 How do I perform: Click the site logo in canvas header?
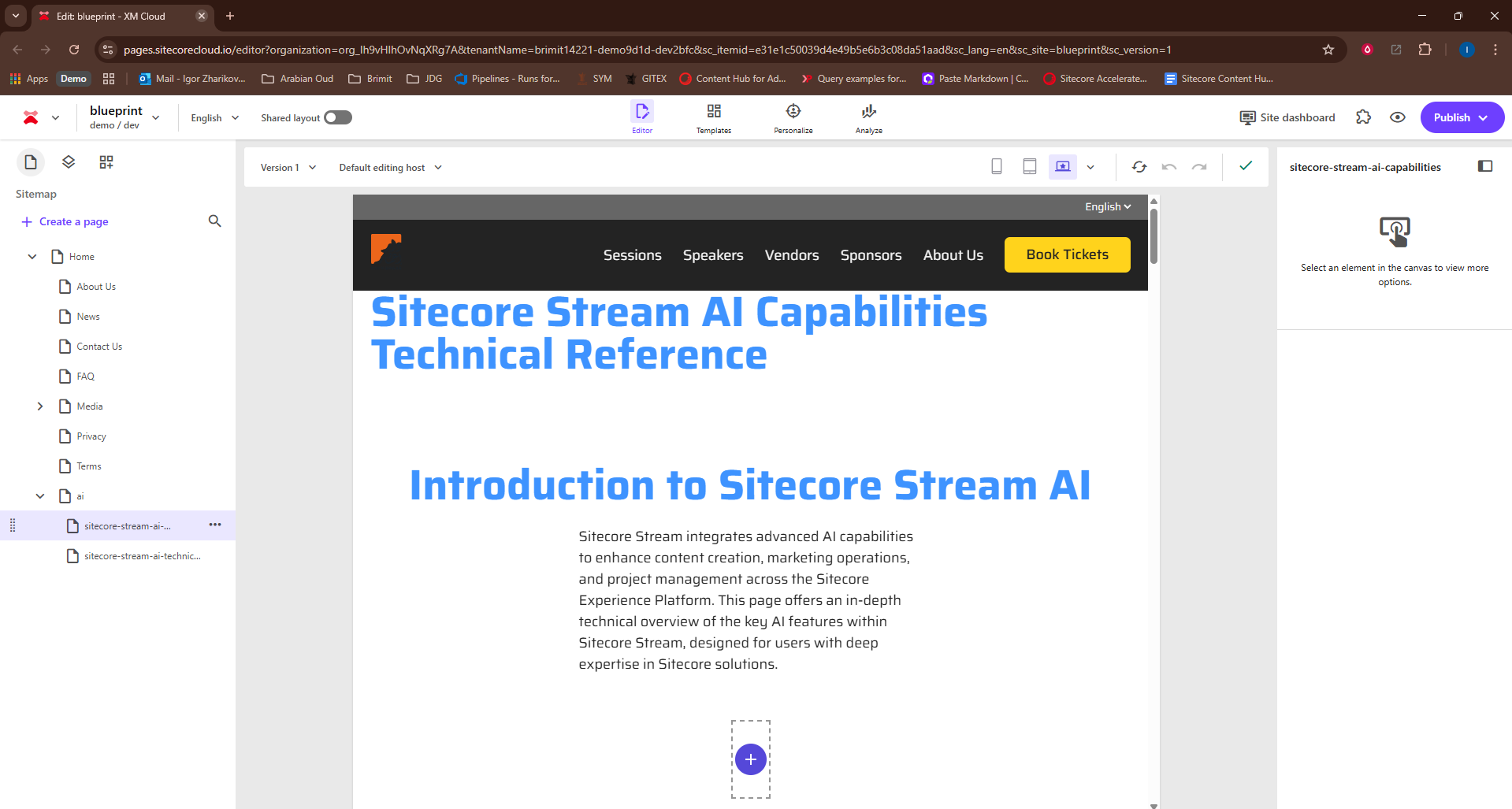[x=386, y=249]
